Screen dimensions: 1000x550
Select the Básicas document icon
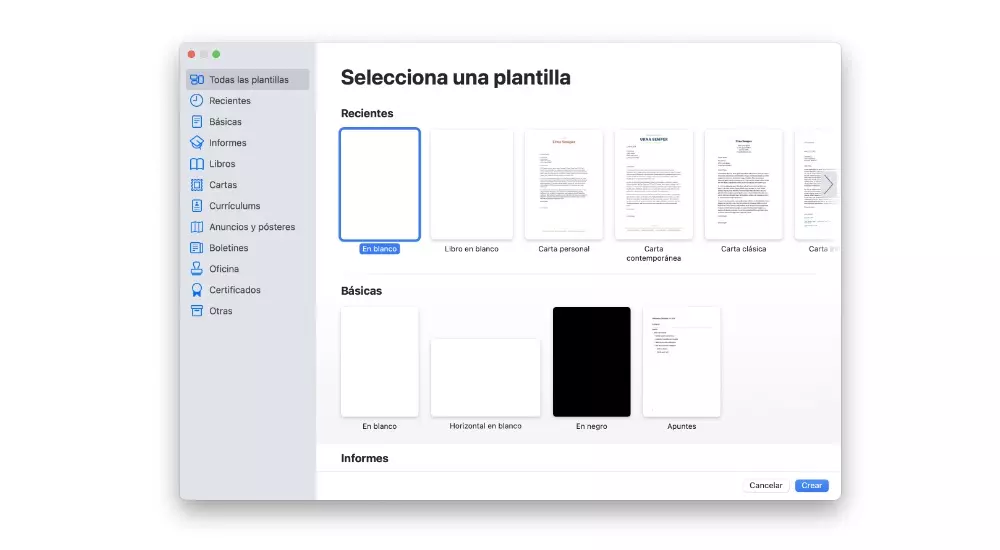click(x=197, y=122)
